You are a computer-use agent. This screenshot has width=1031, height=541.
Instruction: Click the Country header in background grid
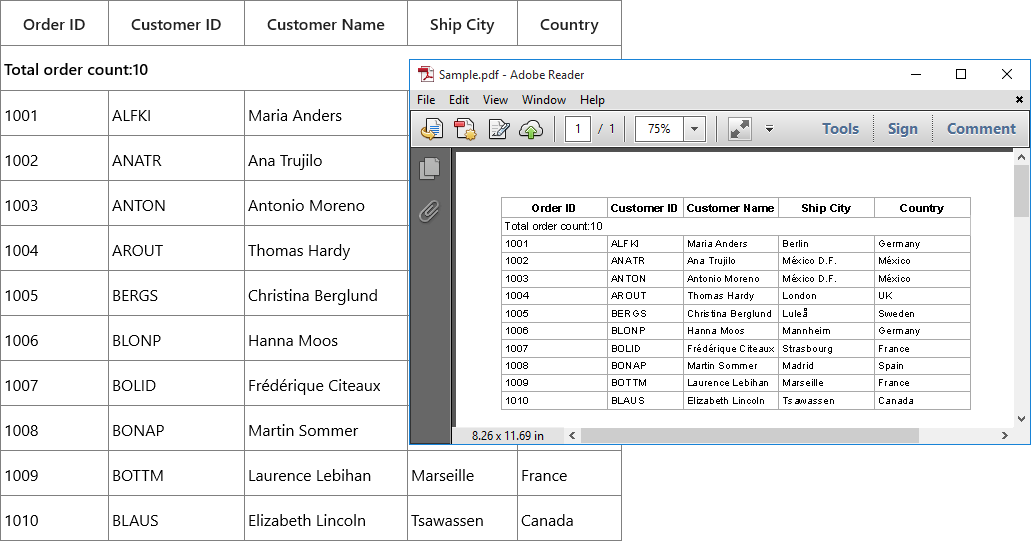569,24
